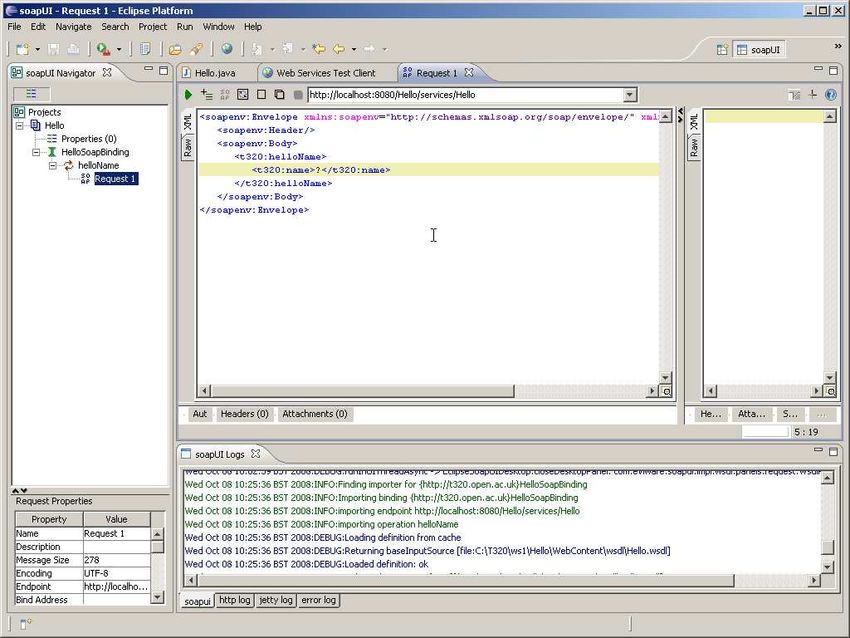Click the response He... button
Image resolution: width=850 pixels, height=638 pixels.
coord(710,414)
